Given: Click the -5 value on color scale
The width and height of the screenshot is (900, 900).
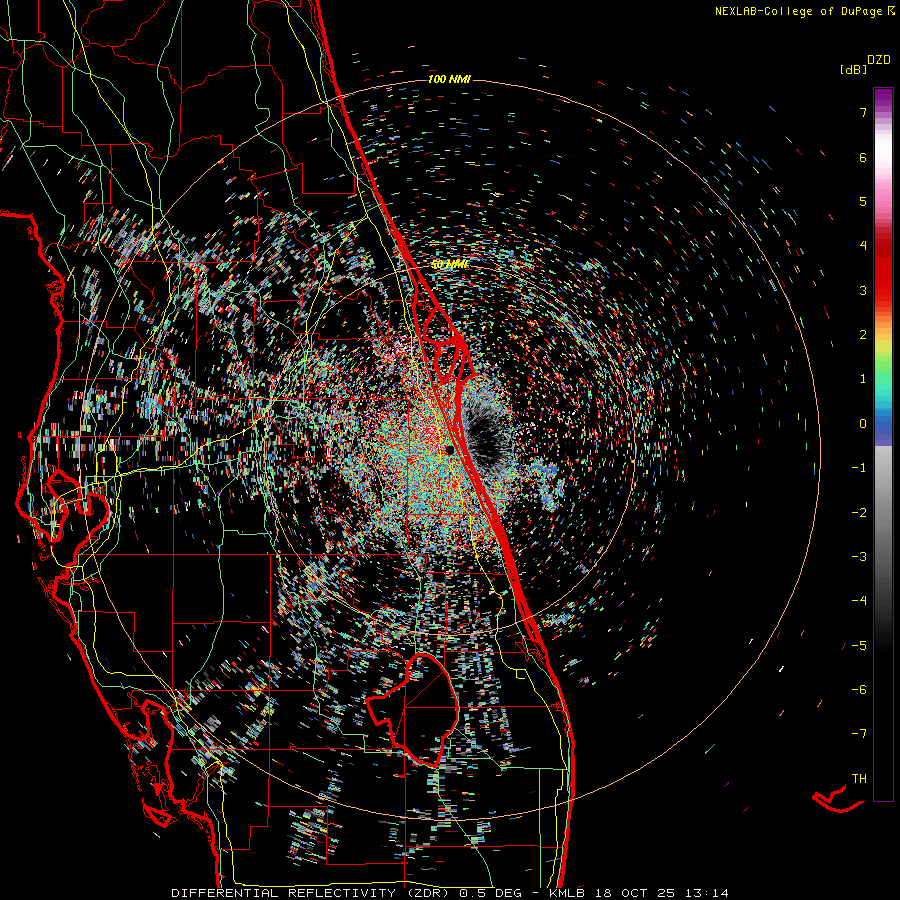Looking at the screenshot, I should tap(859, 646).
